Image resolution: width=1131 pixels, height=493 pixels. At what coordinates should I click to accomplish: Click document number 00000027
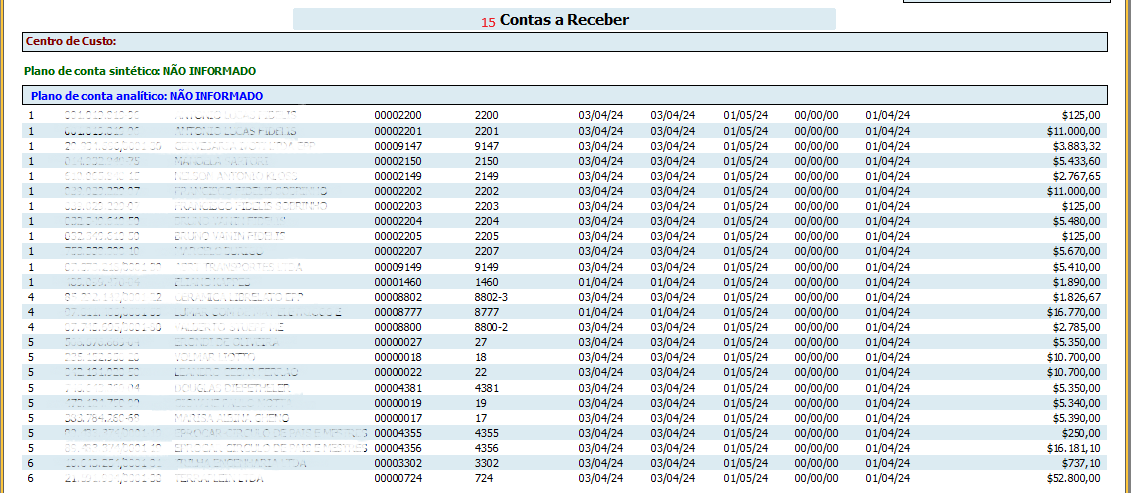point(397,341)
